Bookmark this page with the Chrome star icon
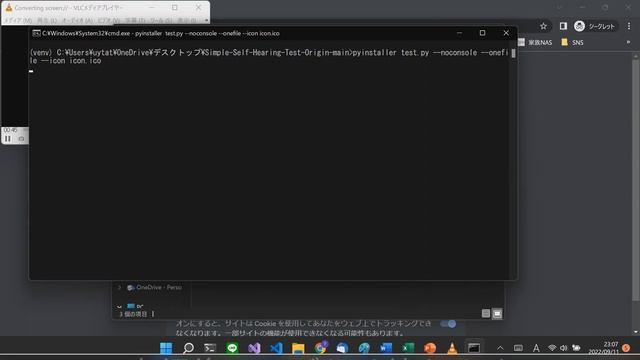This screenshot has height=360, width=640. pyautogui.click(x=543, y=26)
